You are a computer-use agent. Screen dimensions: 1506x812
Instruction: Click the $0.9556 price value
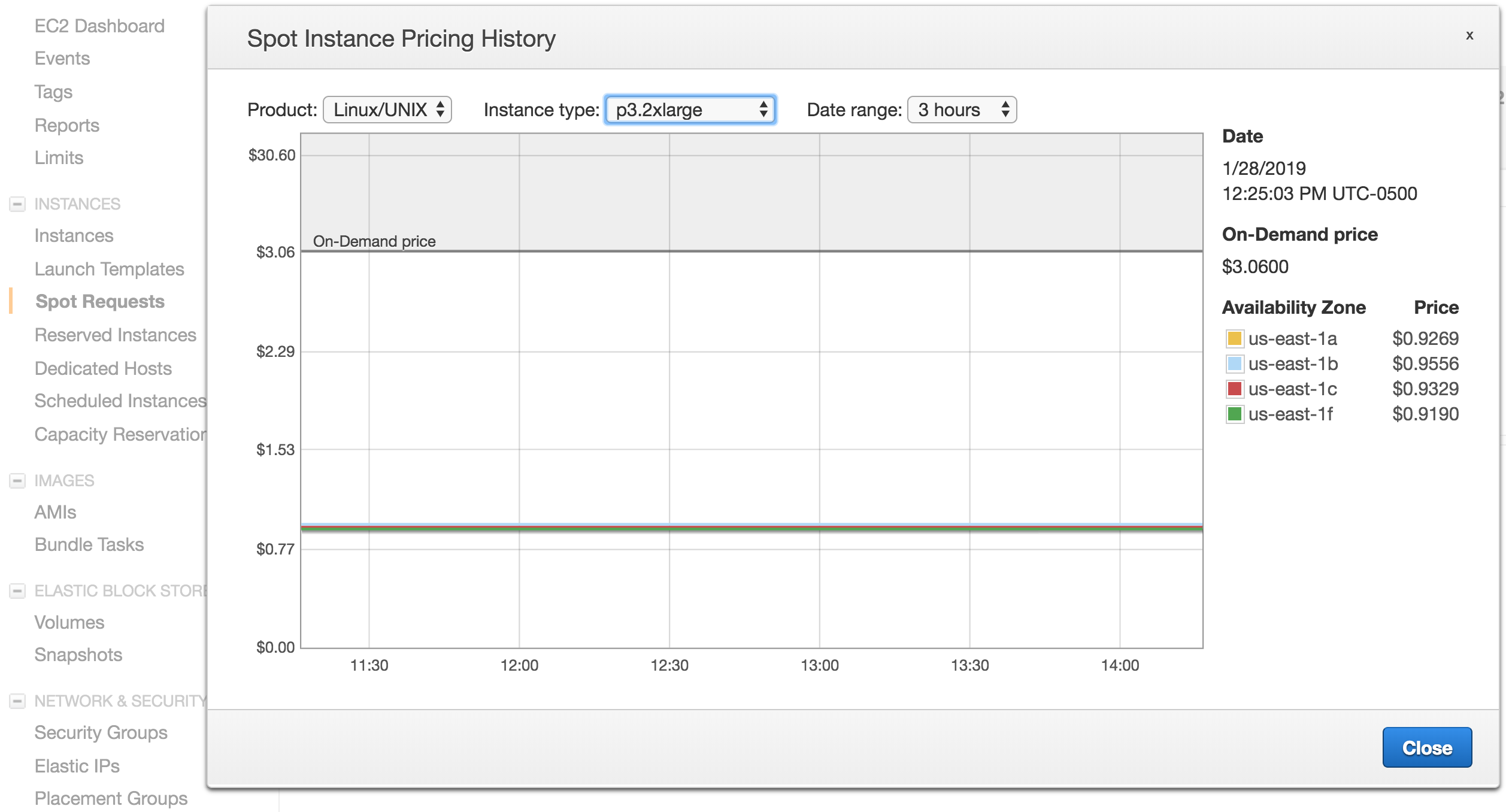(1426, 364)
